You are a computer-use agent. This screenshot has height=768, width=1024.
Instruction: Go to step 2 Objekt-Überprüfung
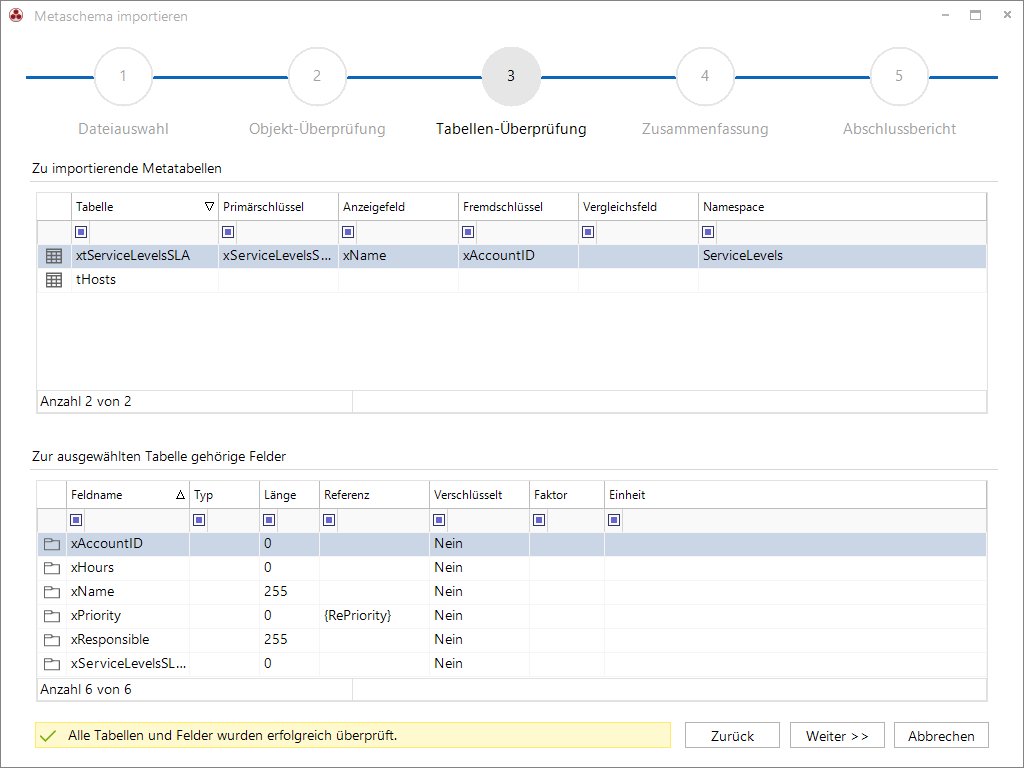[317, 76]
